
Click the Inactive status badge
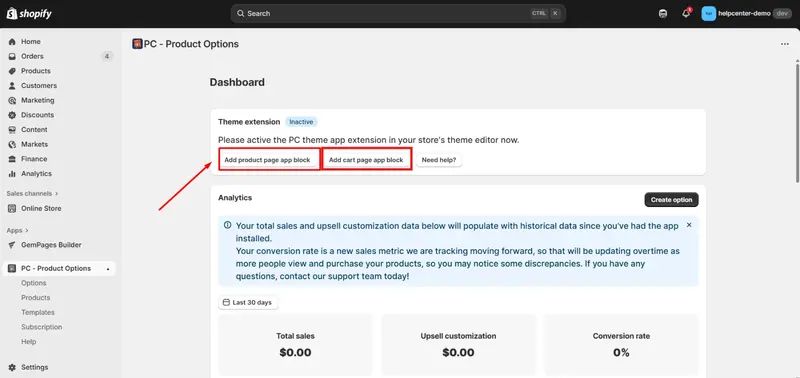(301, 122)
